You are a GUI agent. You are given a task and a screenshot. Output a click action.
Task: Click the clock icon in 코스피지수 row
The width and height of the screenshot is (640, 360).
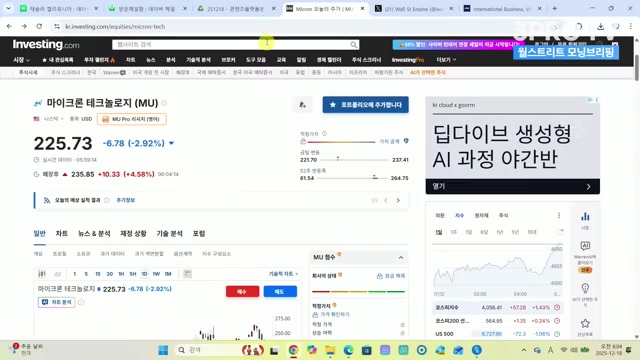(557, 307)
